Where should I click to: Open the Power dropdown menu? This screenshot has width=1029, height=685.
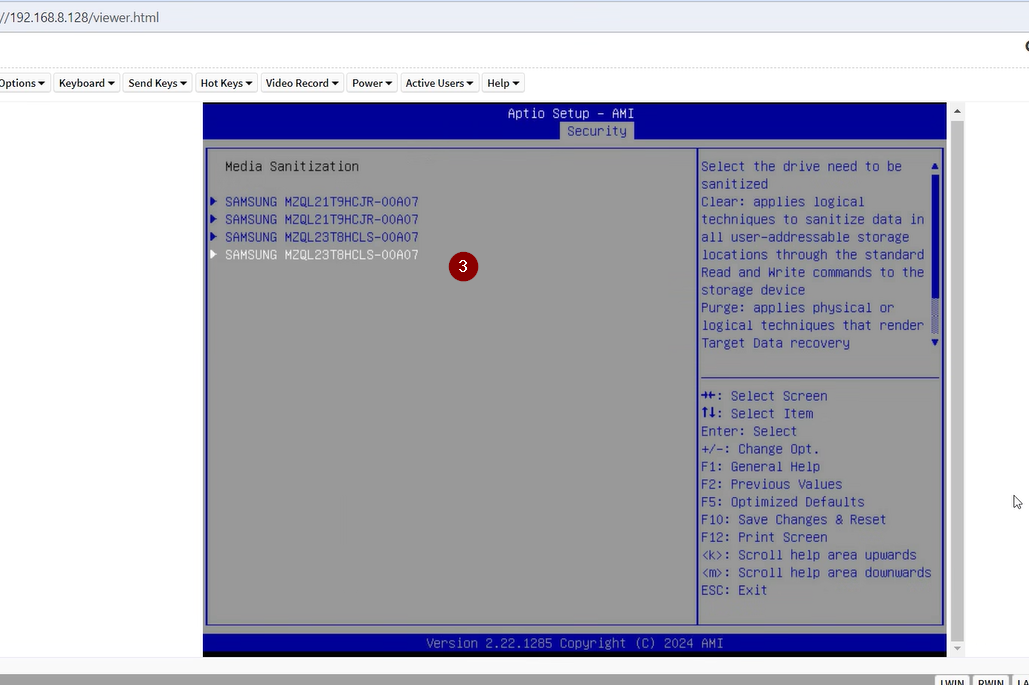coord(372,83)
